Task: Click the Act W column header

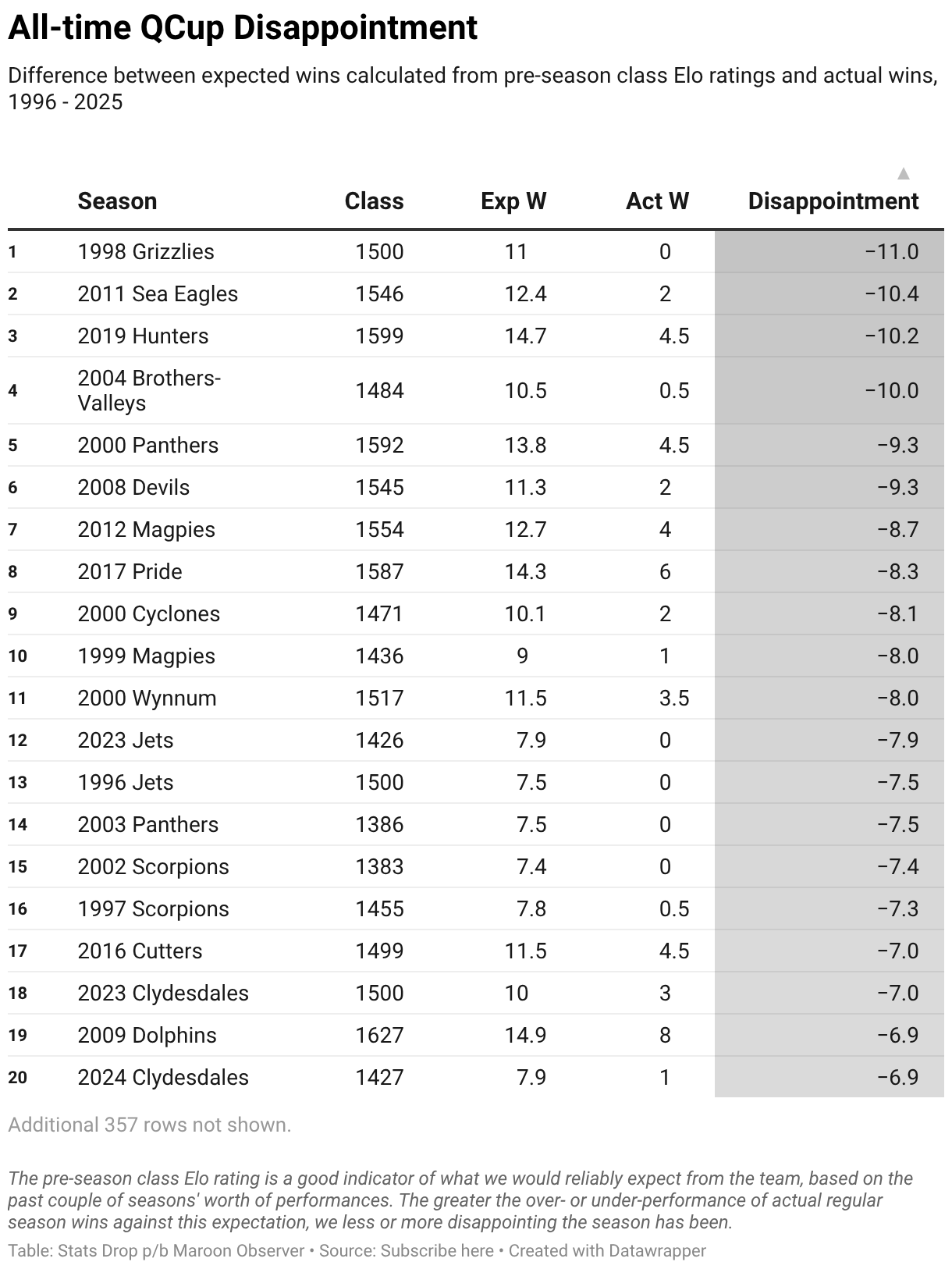Action: coord(657,201)
